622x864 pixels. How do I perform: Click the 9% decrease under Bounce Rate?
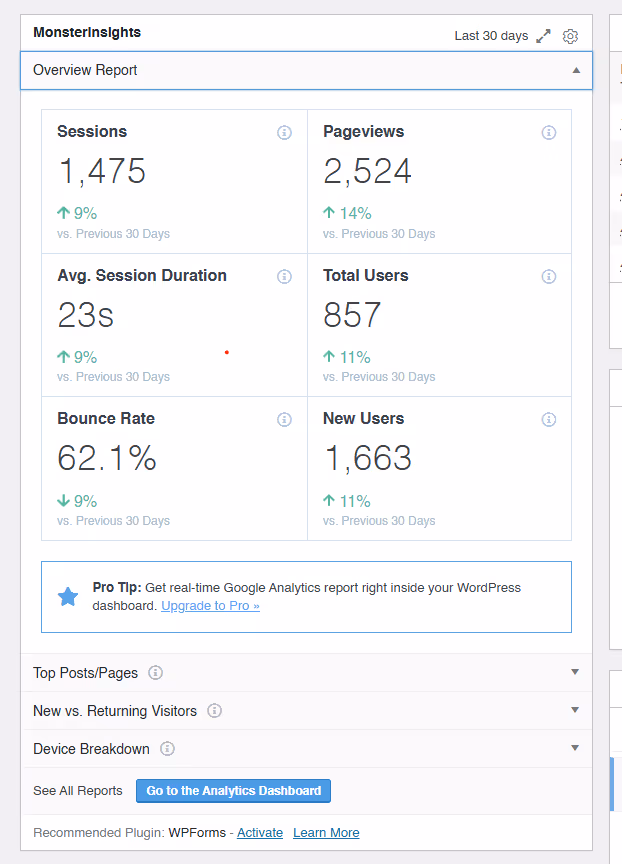(x=77, y=501)
